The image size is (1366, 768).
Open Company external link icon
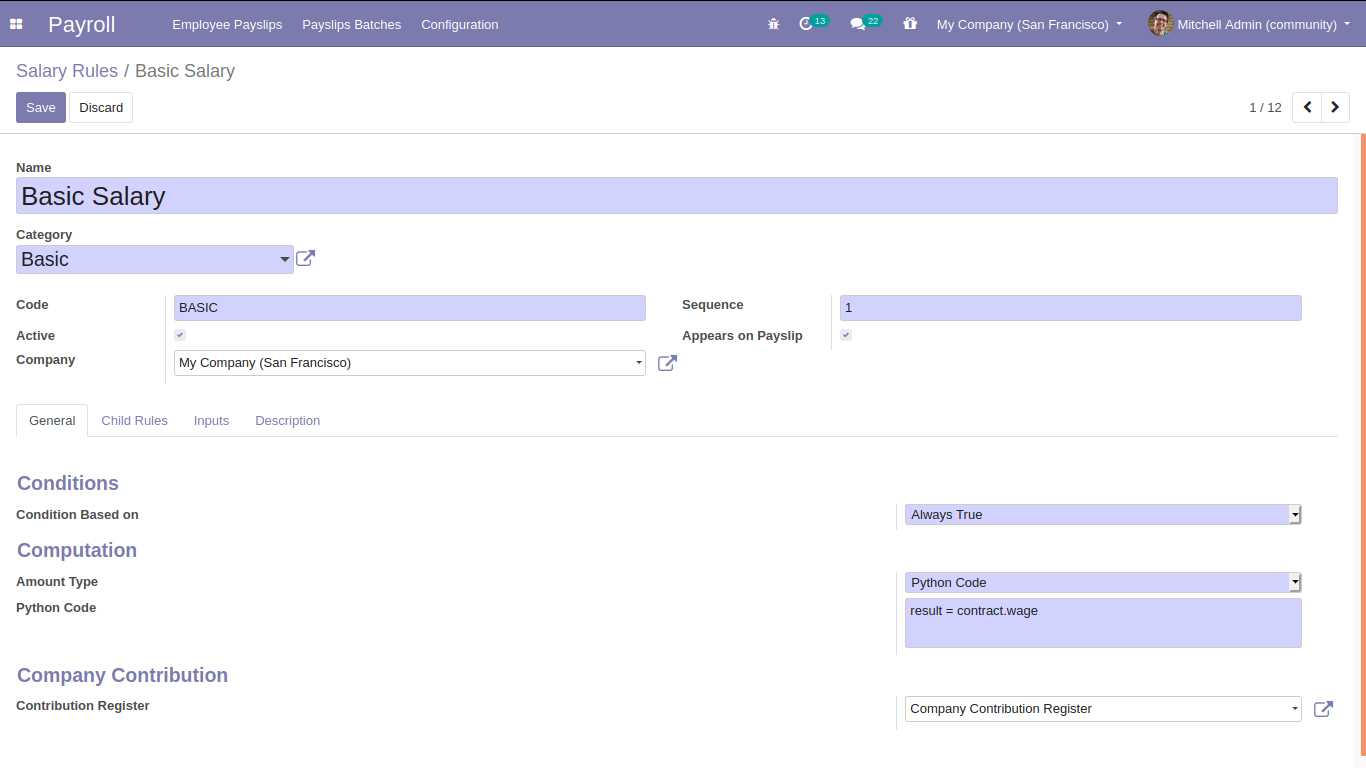point(667,363)
